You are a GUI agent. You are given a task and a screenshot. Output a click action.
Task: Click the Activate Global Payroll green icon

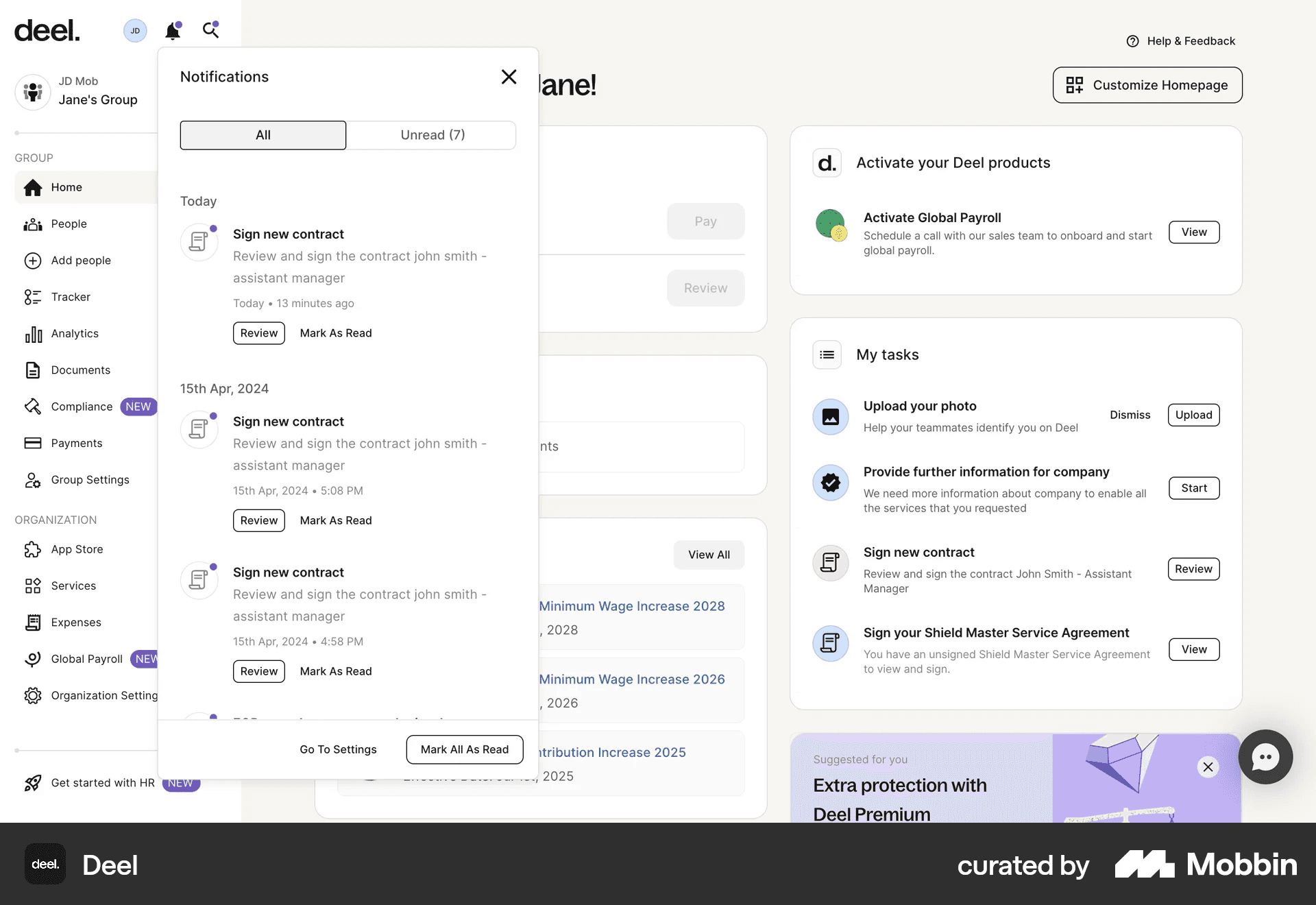tap(831, 225)
